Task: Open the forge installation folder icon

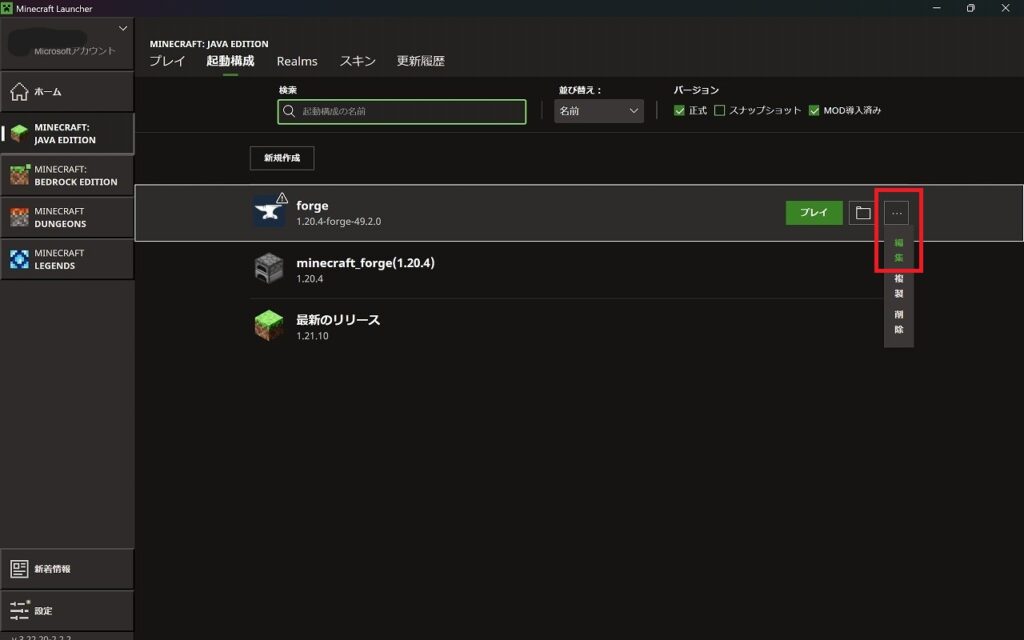Action: click(x=861, y=213)
